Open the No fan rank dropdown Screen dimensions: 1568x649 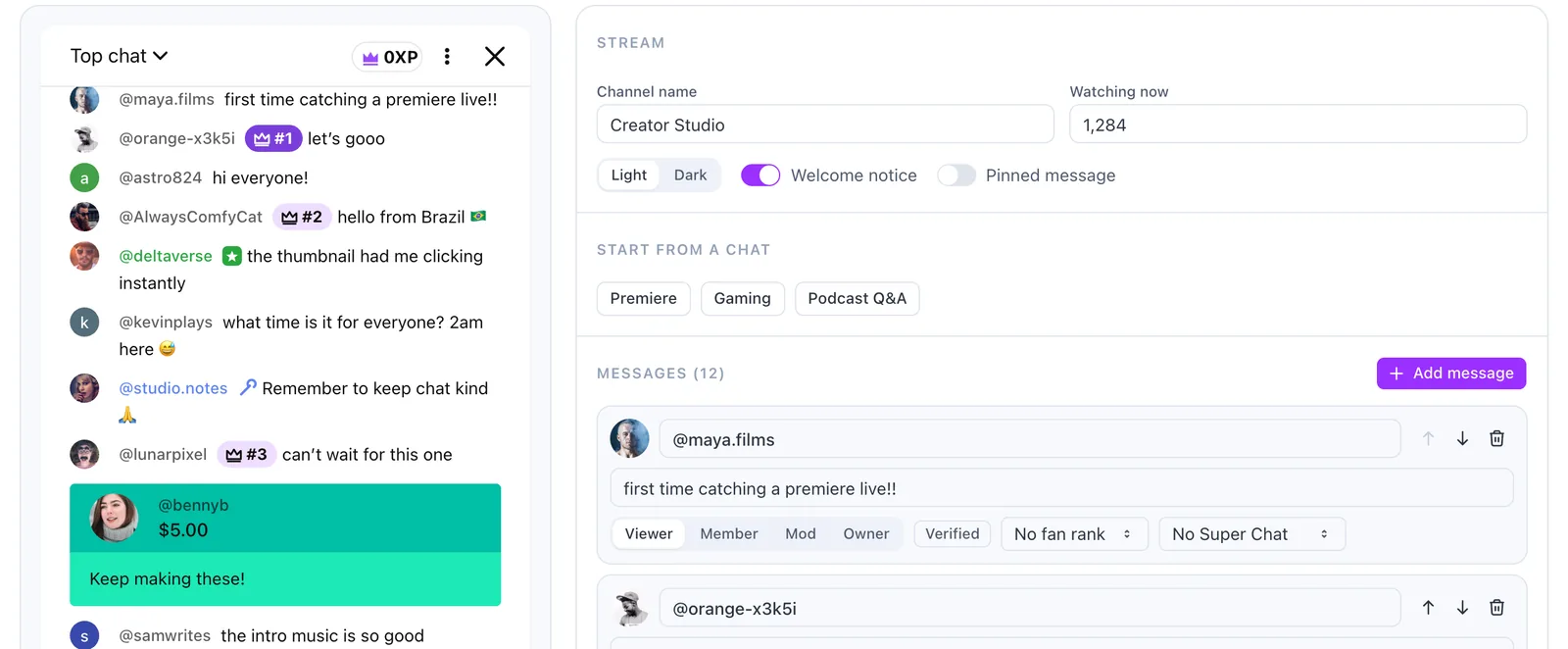(x=1074, y=533)
